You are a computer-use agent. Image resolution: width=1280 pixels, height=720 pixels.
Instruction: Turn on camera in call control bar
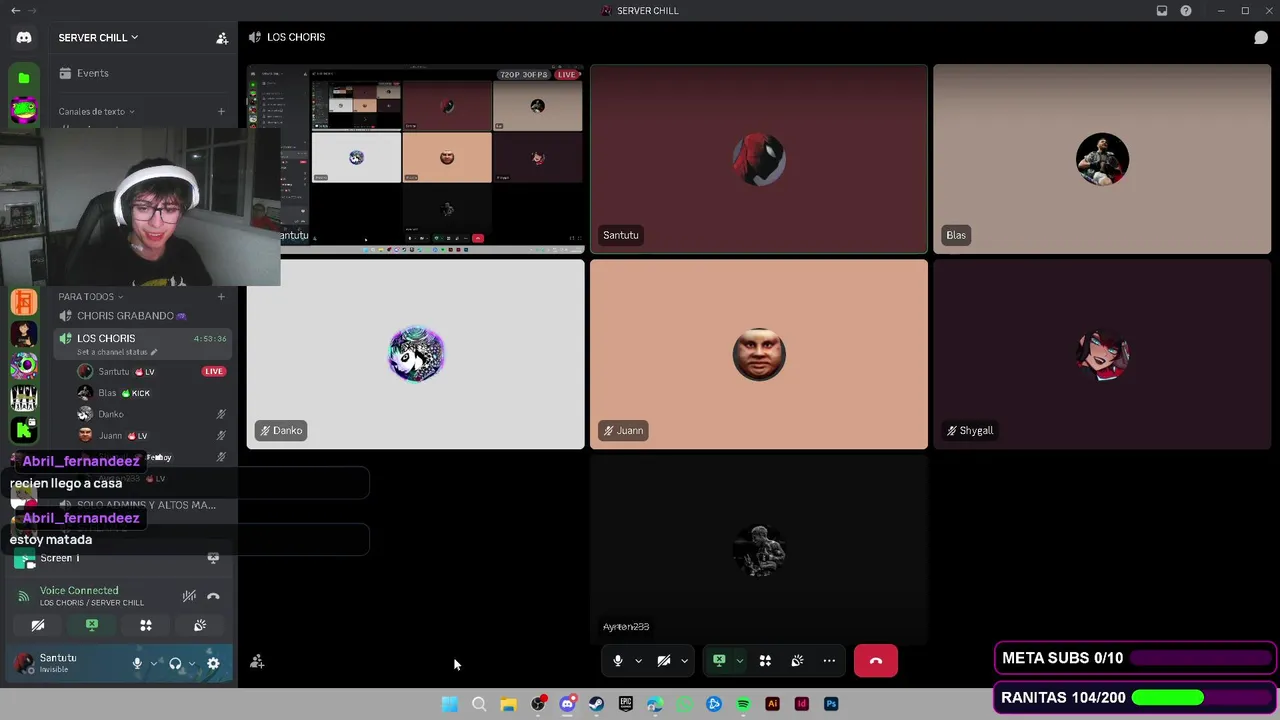click(663, 661)
